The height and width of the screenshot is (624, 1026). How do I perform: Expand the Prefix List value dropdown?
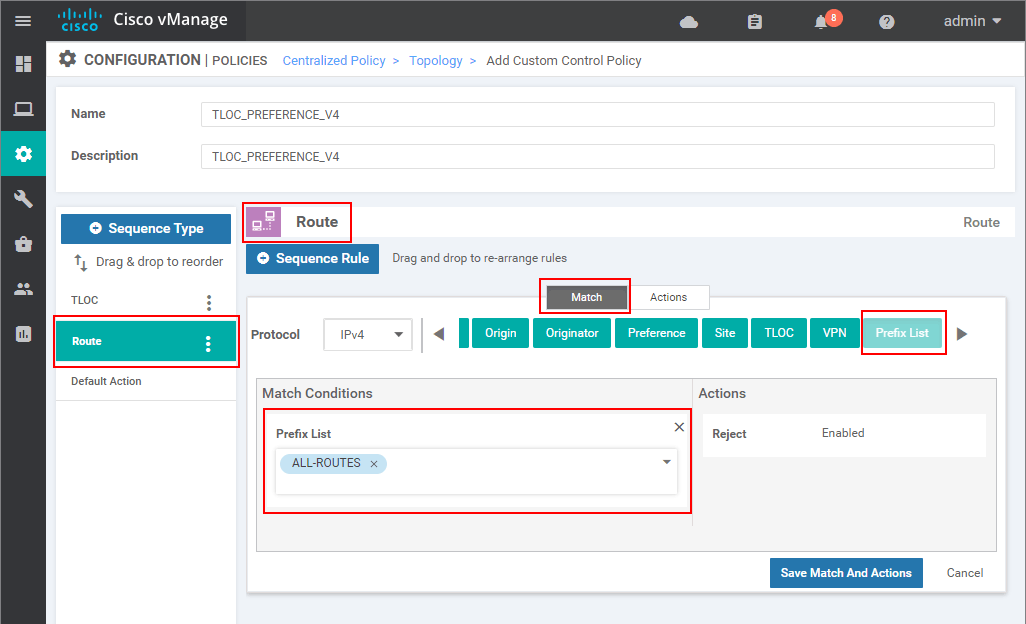click(666, 462)
